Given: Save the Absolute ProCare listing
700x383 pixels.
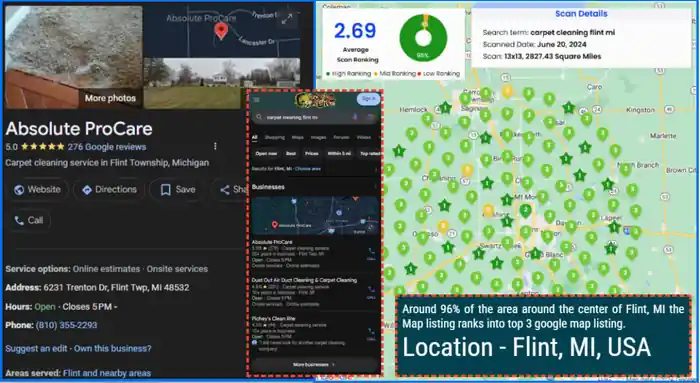Looking at the screenshot, I should pos(178,190).
